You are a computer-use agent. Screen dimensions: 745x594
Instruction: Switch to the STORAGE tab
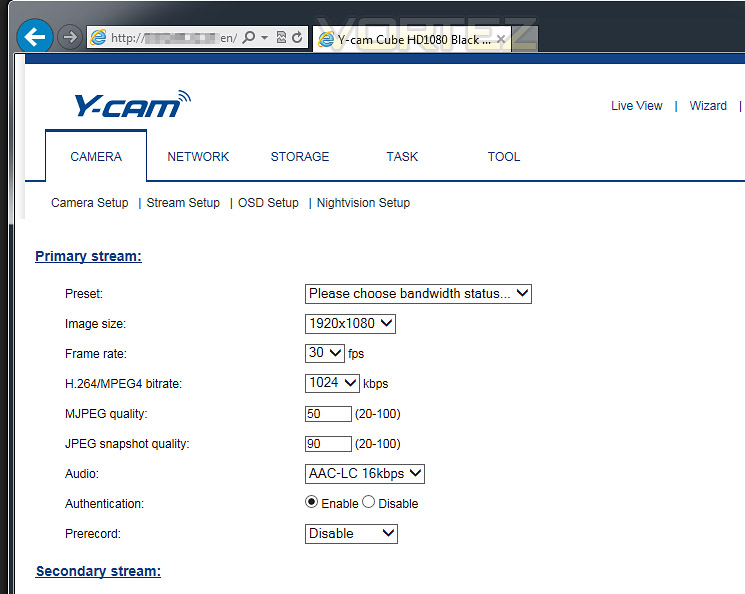tap(300, 157)
